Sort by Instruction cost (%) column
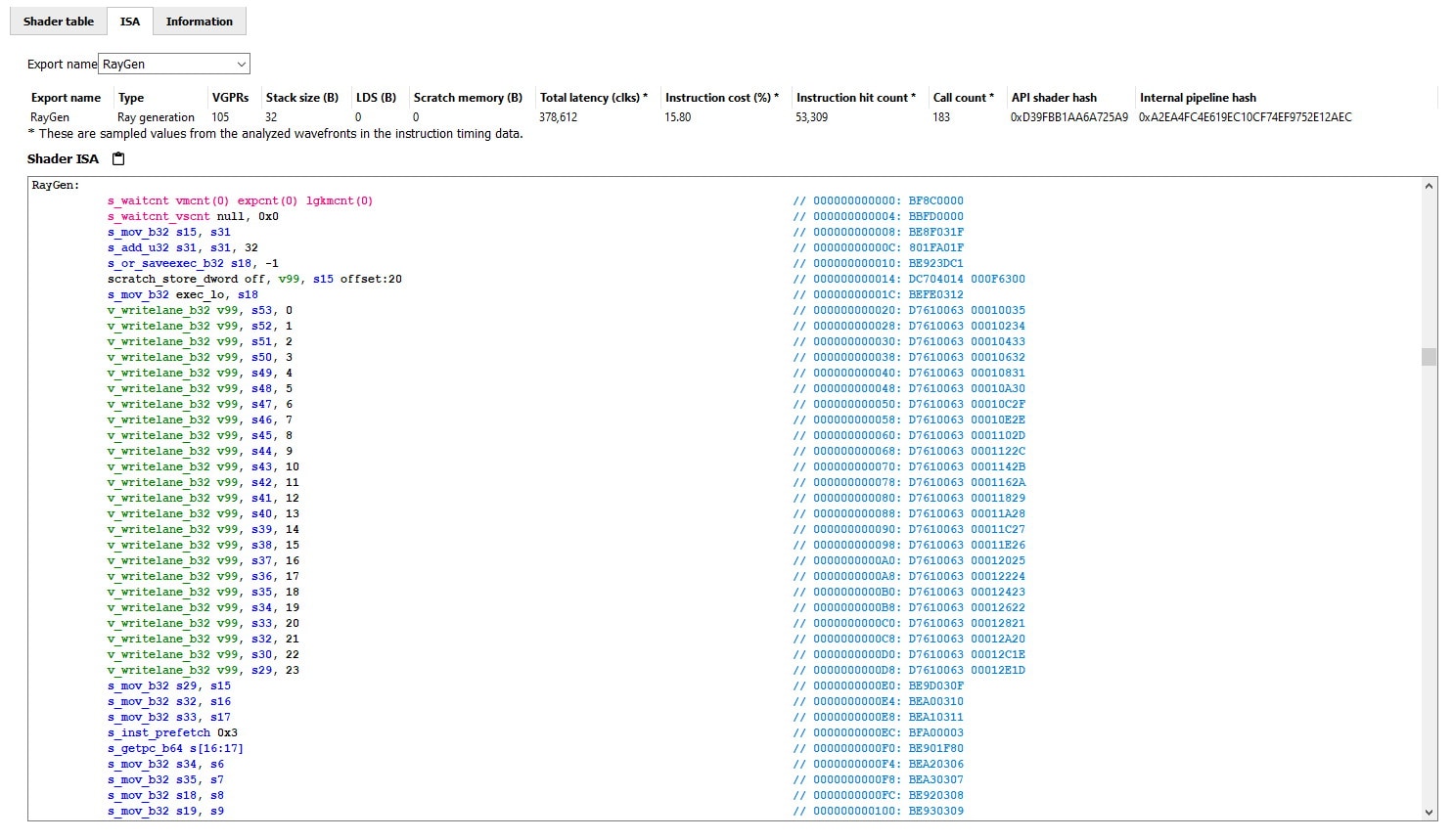Screen dimensions: 1453x840 (x=721, y=98)
